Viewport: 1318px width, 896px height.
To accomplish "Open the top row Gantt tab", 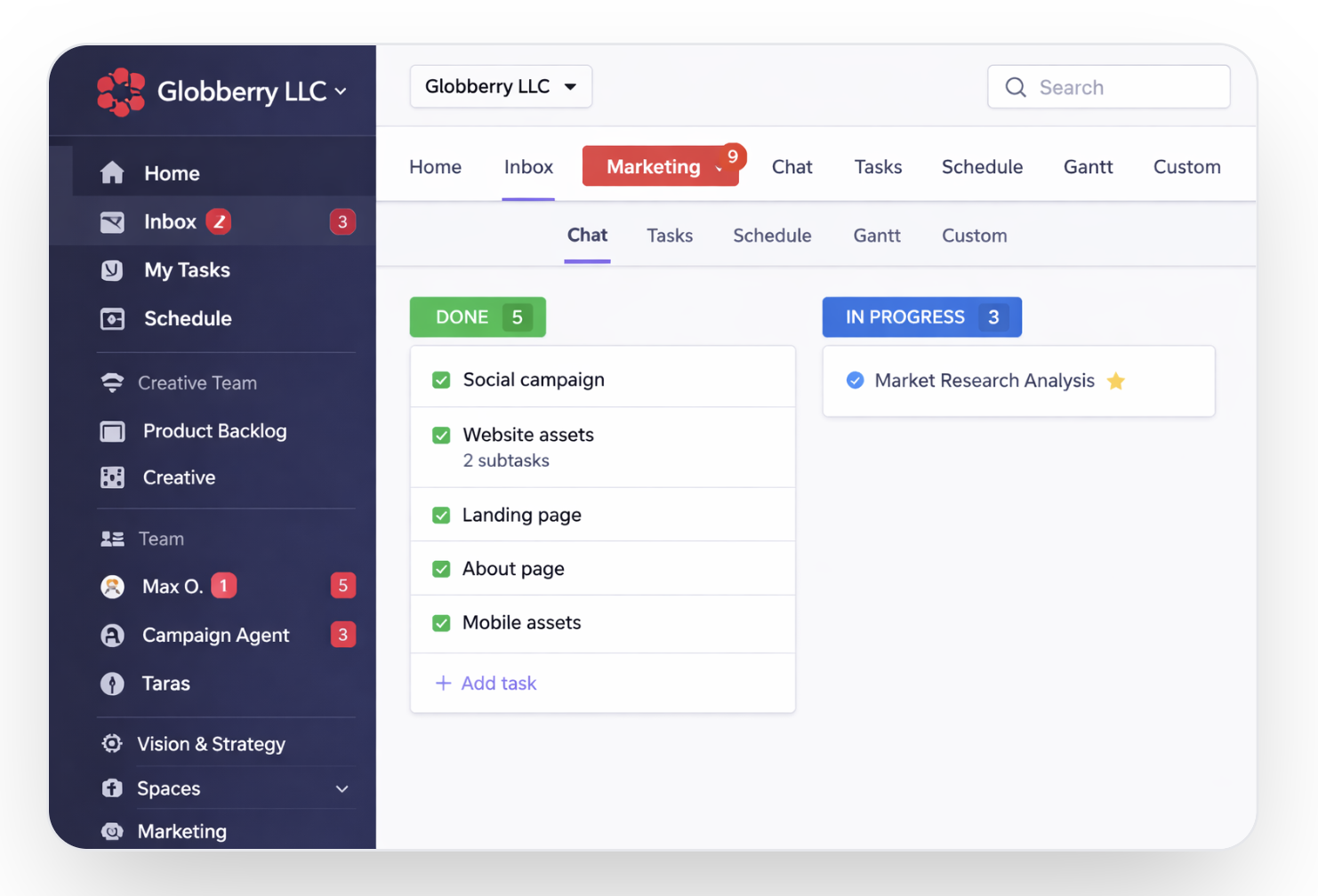I will click(1088, 167).
